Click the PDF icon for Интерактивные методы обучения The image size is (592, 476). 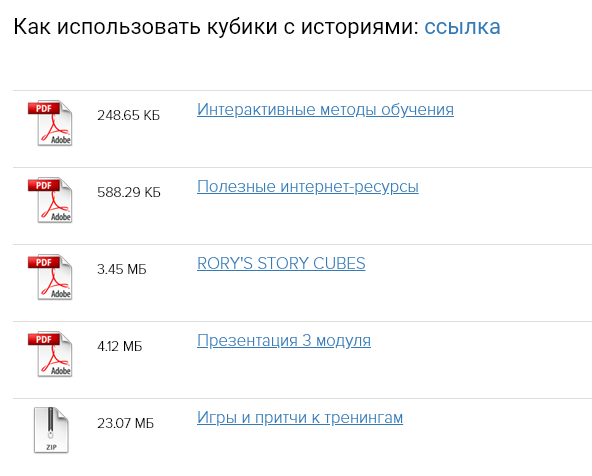point(50,123)
